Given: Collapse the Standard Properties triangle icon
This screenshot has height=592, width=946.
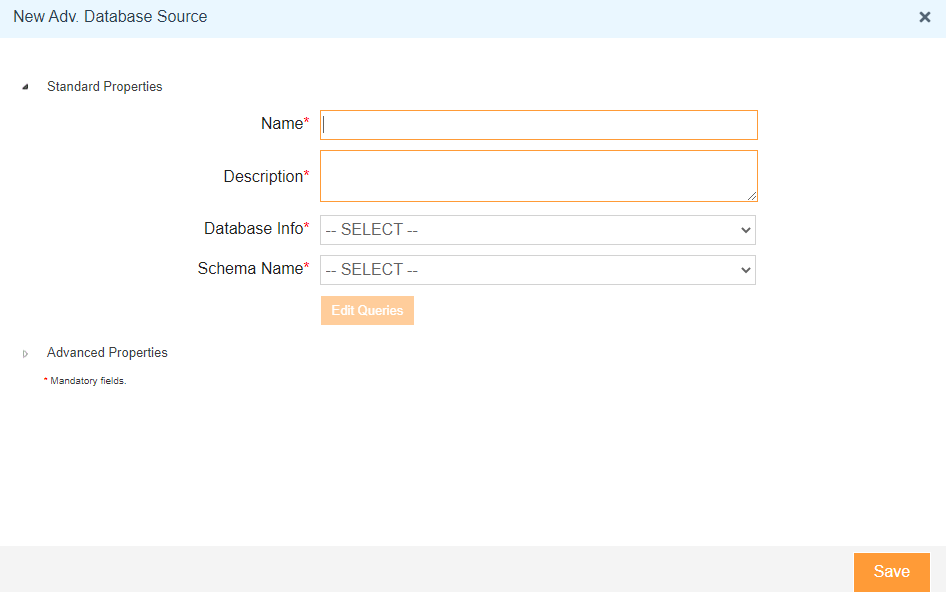Looking at the screenshot, I should coord(25,87).
